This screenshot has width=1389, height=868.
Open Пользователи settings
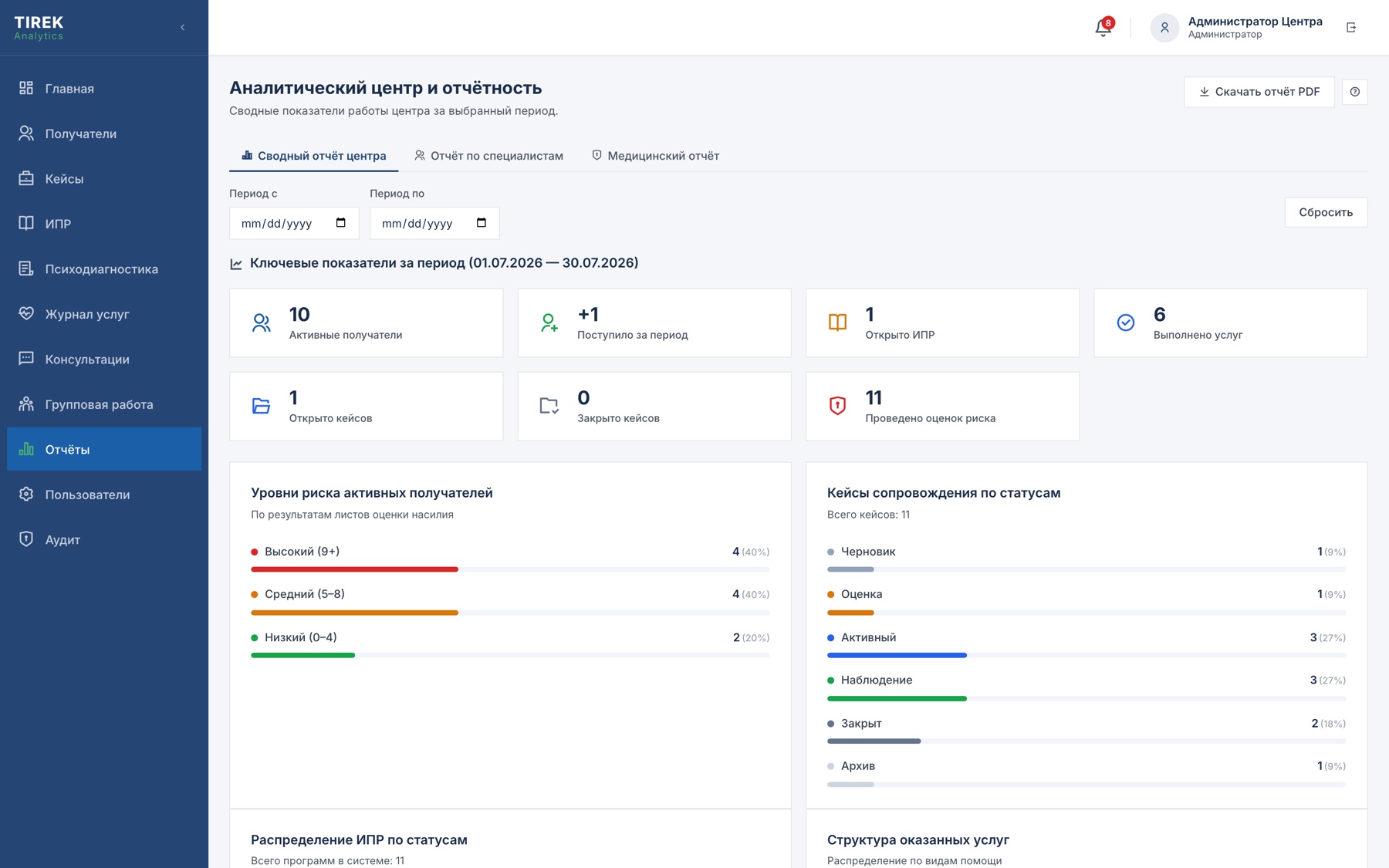tap(104, 495)
